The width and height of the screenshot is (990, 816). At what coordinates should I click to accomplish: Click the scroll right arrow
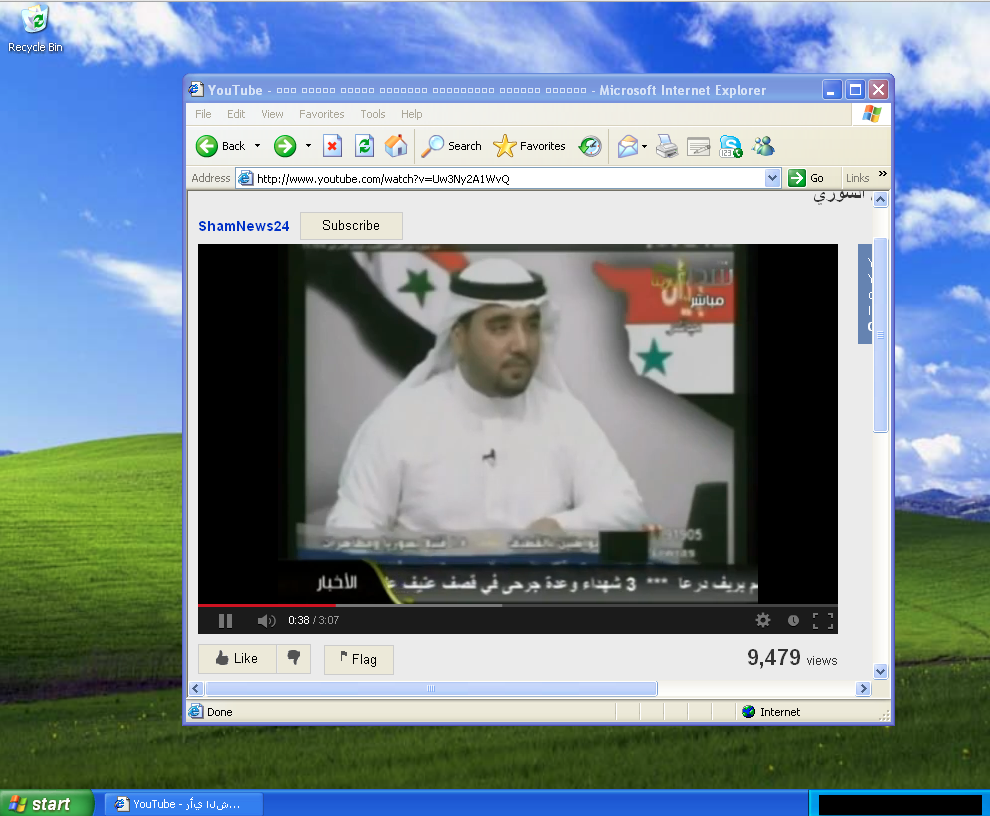click(x=864, y=688)
